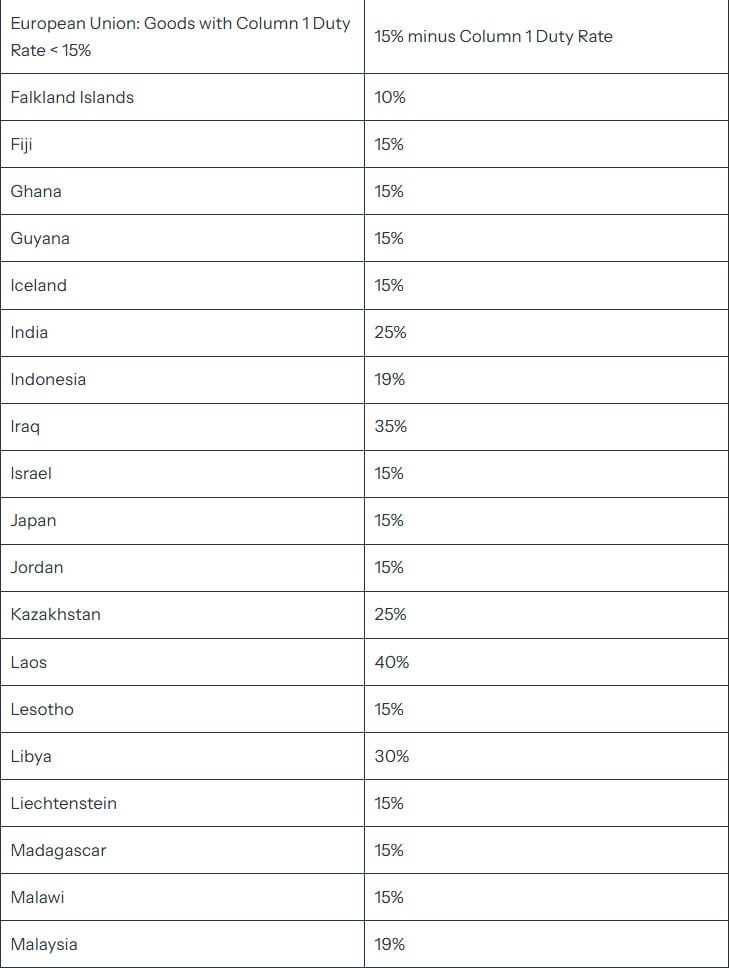Click the Jordan country name
Image resolution: width=730 pixels, height=968 pixels.
tap(37, 567)
